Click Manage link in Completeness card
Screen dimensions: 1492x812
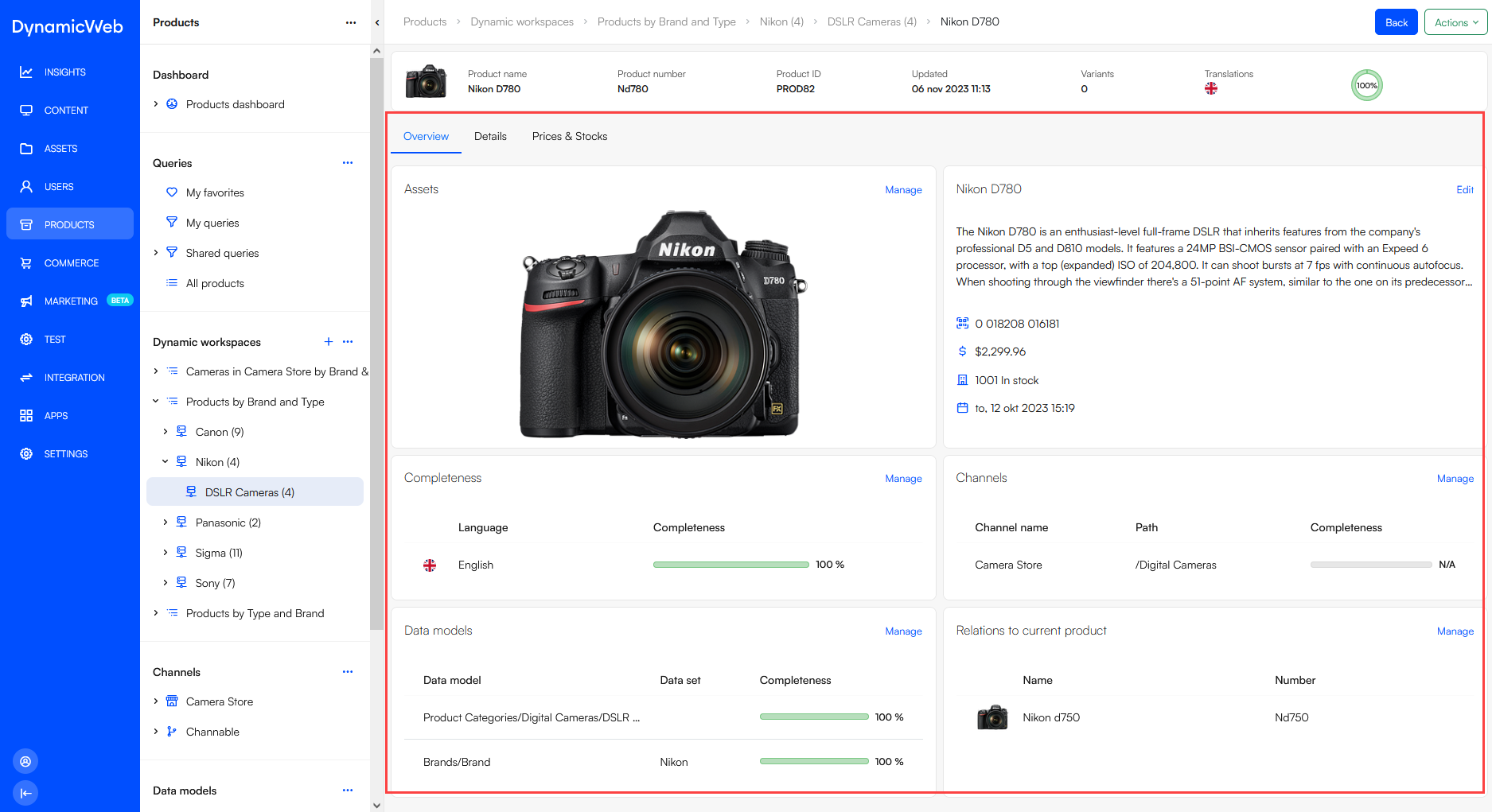[x=903, y=479]
